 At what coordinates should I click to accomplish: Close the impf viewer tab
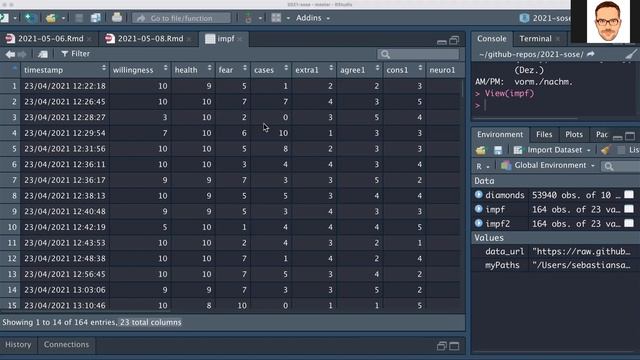click(x=240, y=39)
